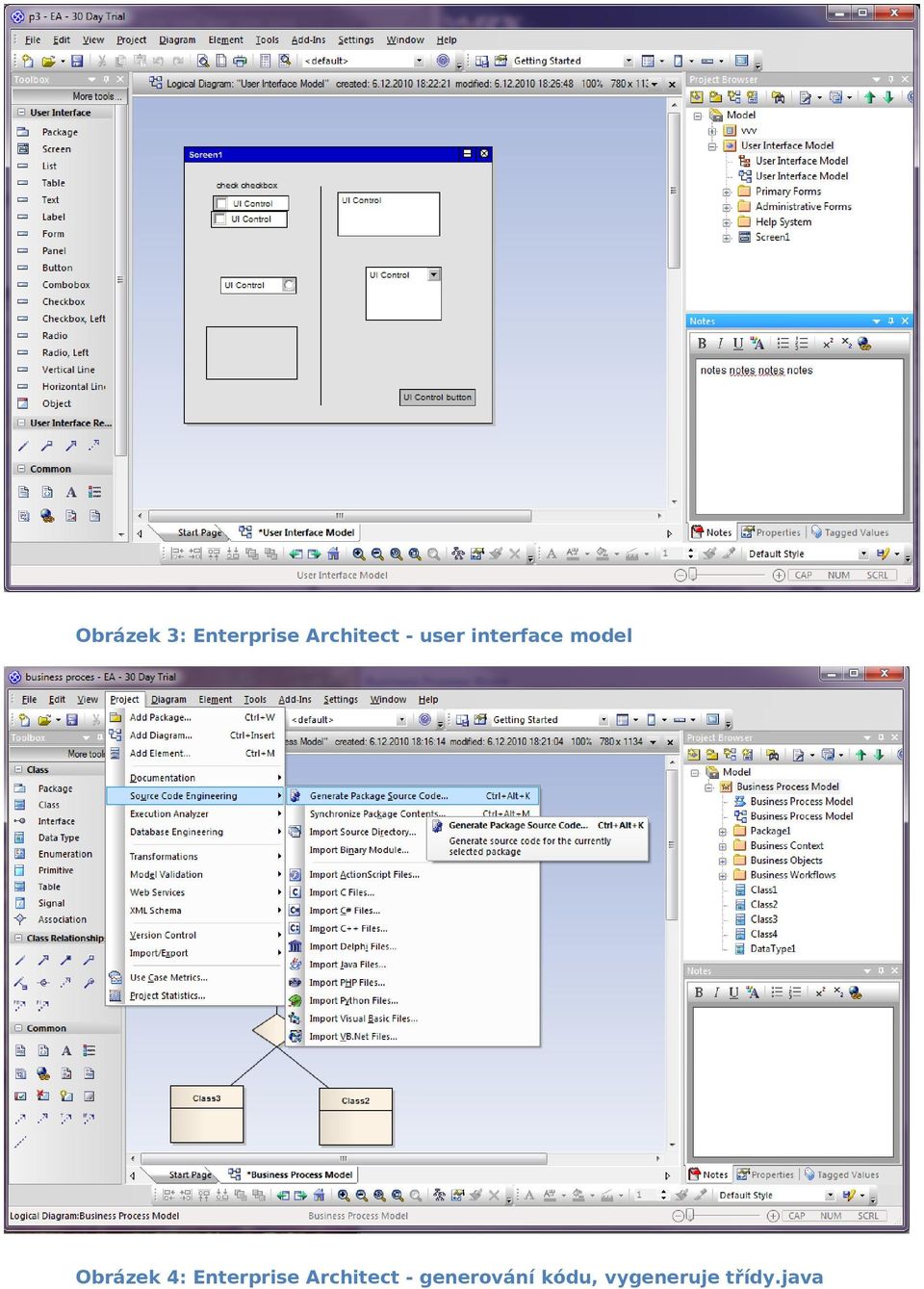
Task: Click Print icon in p3 window toolbar
Action: [x=239, y=61]
